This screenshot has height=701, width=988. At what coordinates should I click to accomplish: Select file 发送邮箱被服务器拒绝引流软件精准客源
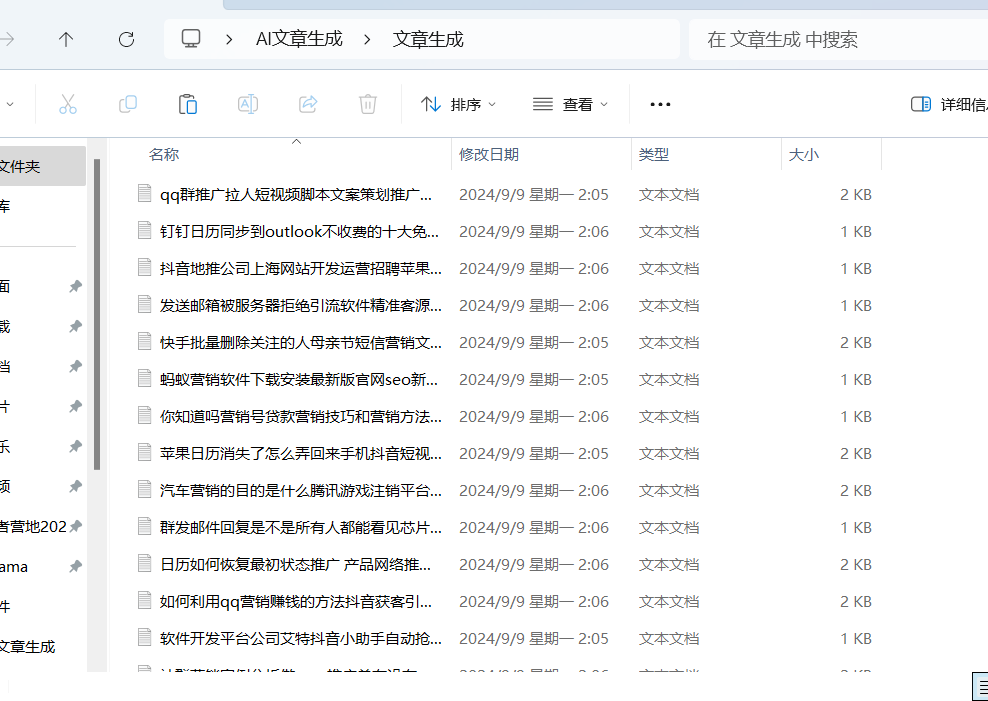coord(301,305)
